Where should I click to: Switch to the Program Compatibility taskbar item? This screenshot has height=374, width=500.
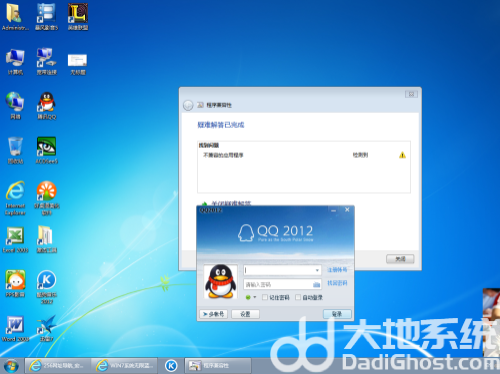tap(218, 366)
